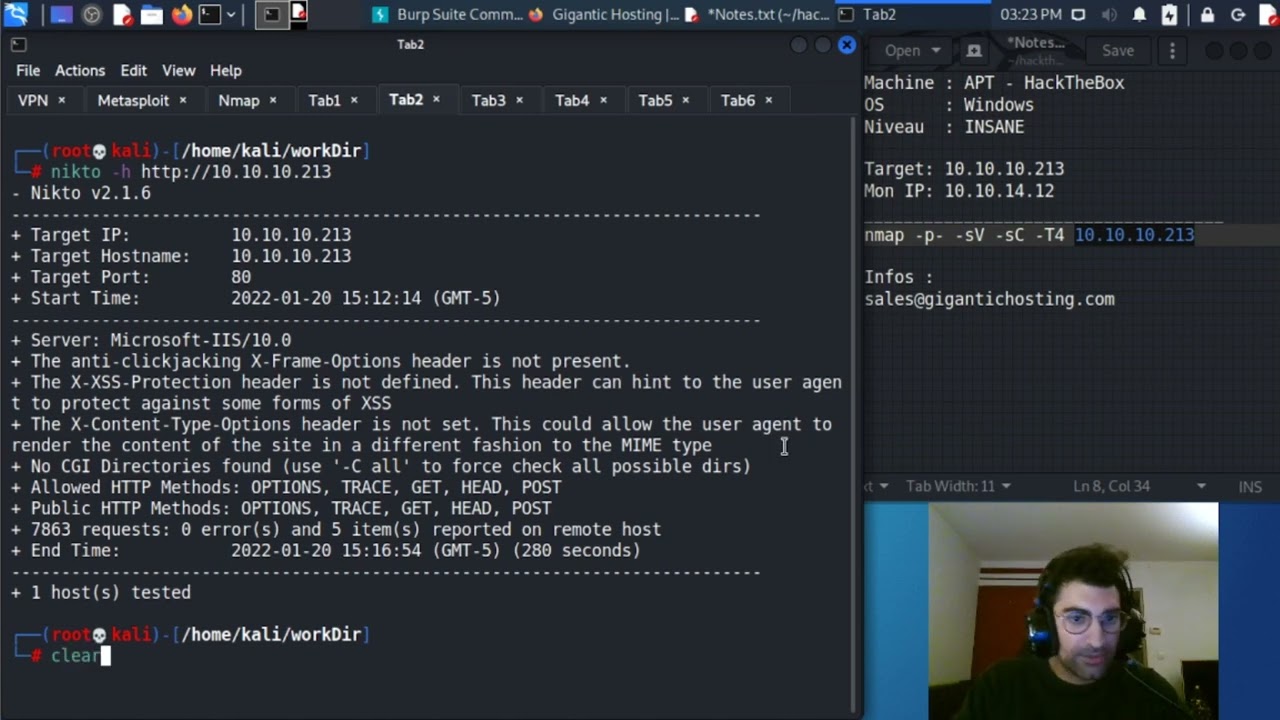Open the Tab Width: 11 dropdown
This screenshot has width=1280, height=720.
pyautogui.click(x=958, y=486)
